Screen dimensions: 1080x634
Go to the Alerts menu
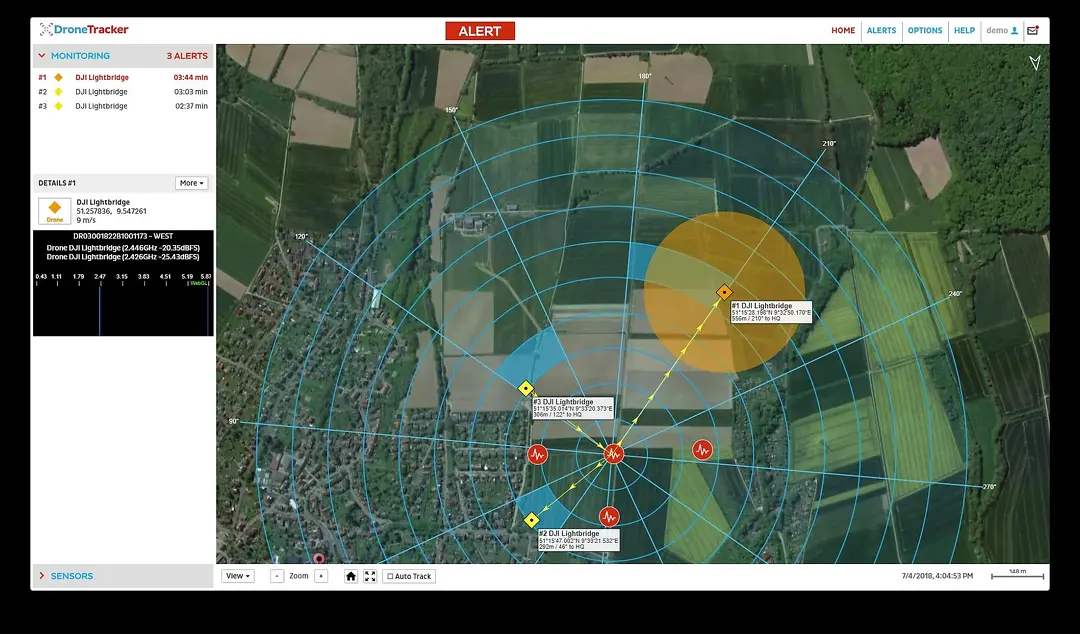coord(881,30)
